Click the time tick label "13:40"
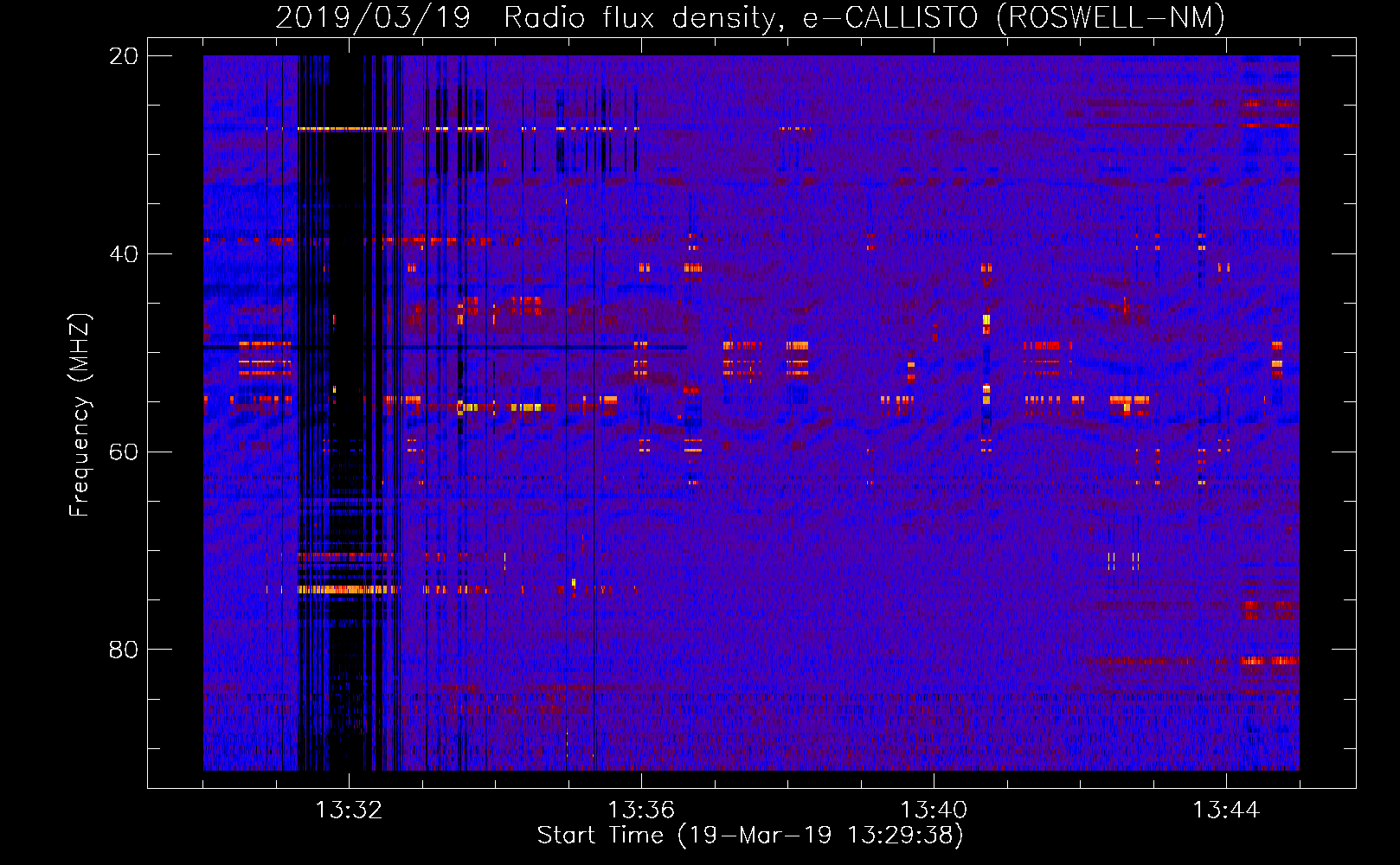The width and height of the screenshot is (1400, 865). pyautogui.click(x=934, y=811)
